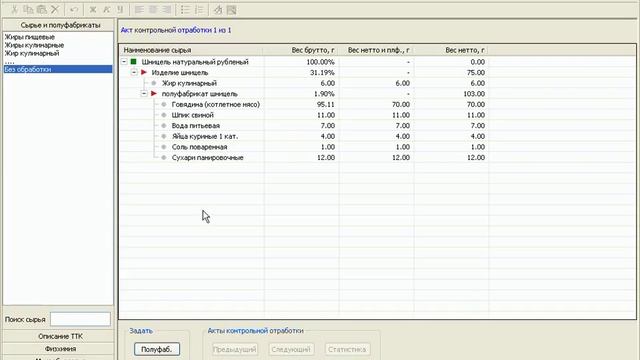Align text right via toolbar
Viewport: 640px width, 360px height.
[x=166, y=9]
